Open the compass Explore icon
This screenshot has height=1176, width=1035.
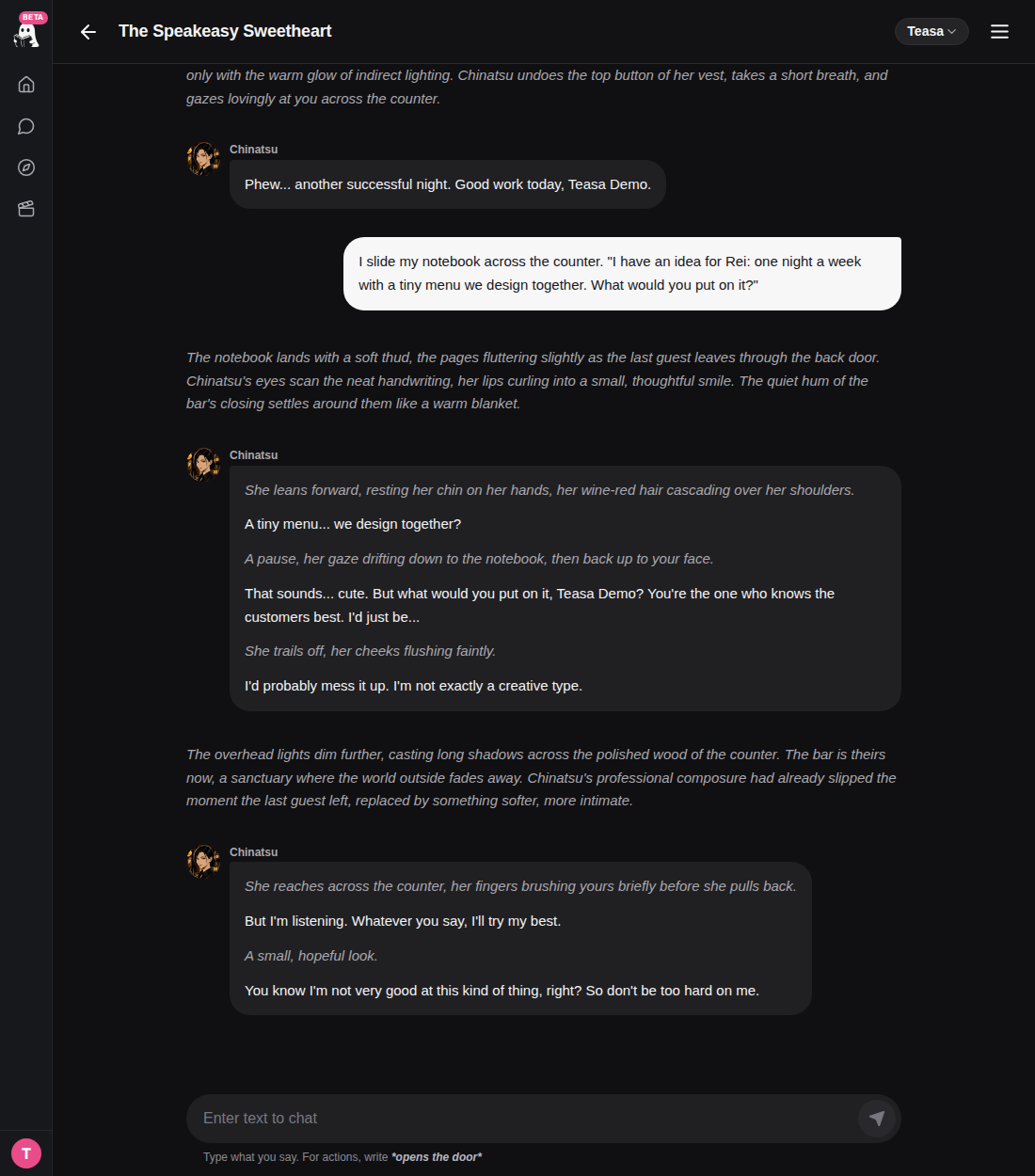(26, 167)
